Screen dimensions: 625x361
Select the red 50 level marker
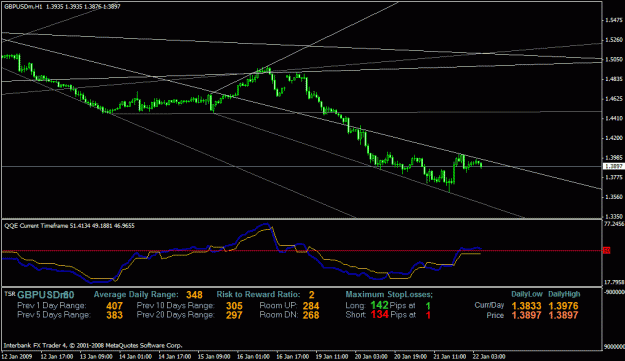(607, 250)
